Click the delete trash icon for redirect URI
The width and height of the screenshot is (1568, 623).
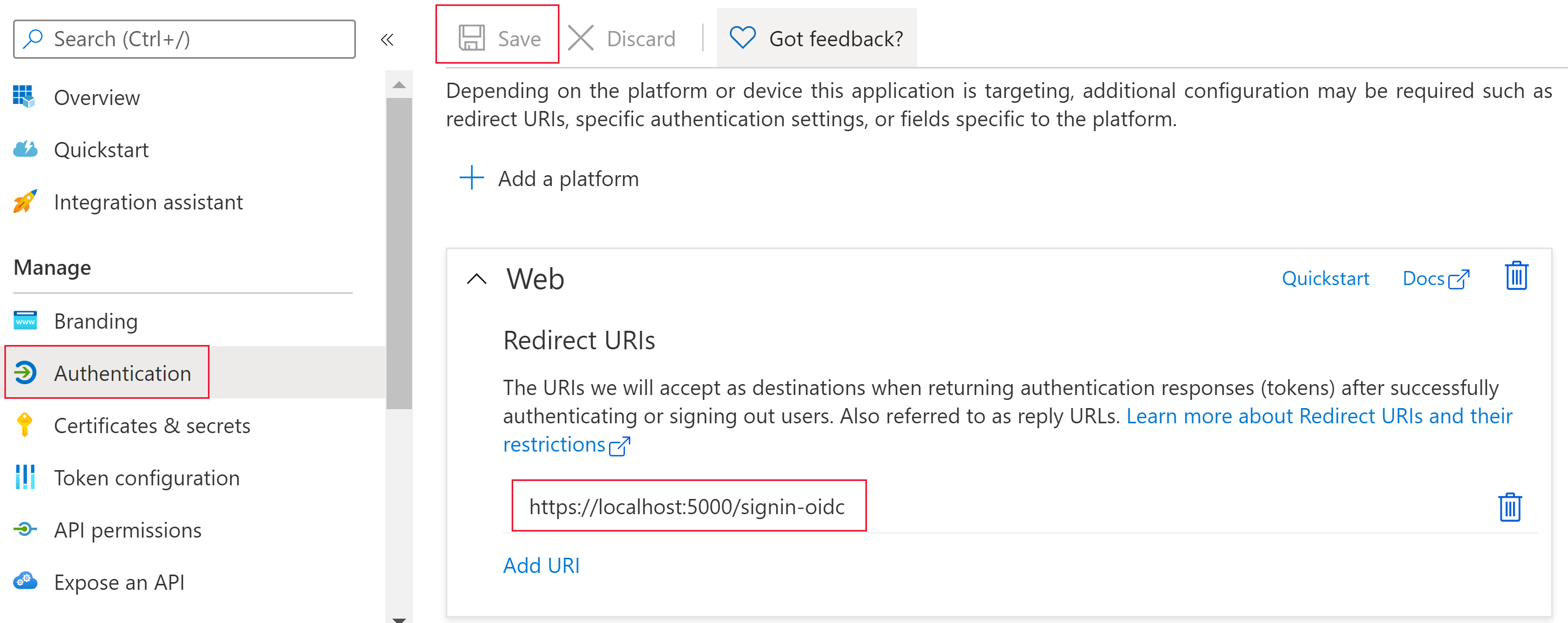[1510, 507]
